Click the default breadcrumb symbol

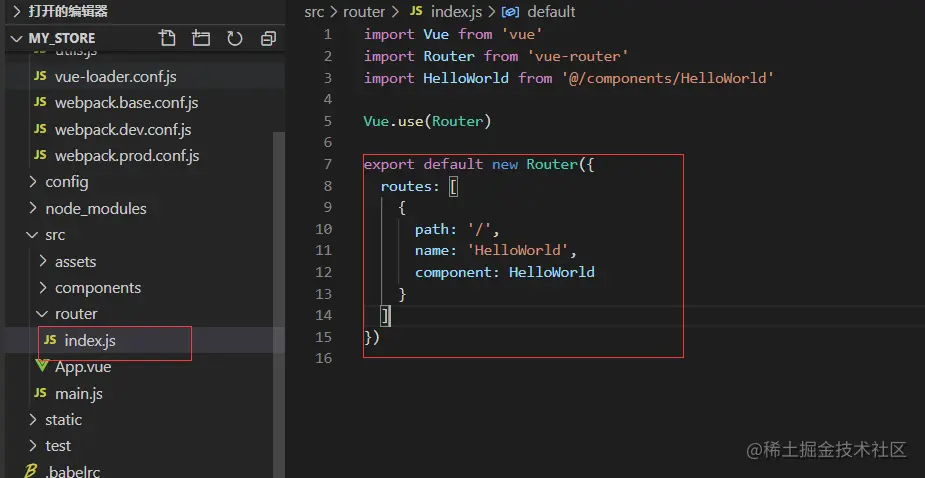(x=551, y=12)
